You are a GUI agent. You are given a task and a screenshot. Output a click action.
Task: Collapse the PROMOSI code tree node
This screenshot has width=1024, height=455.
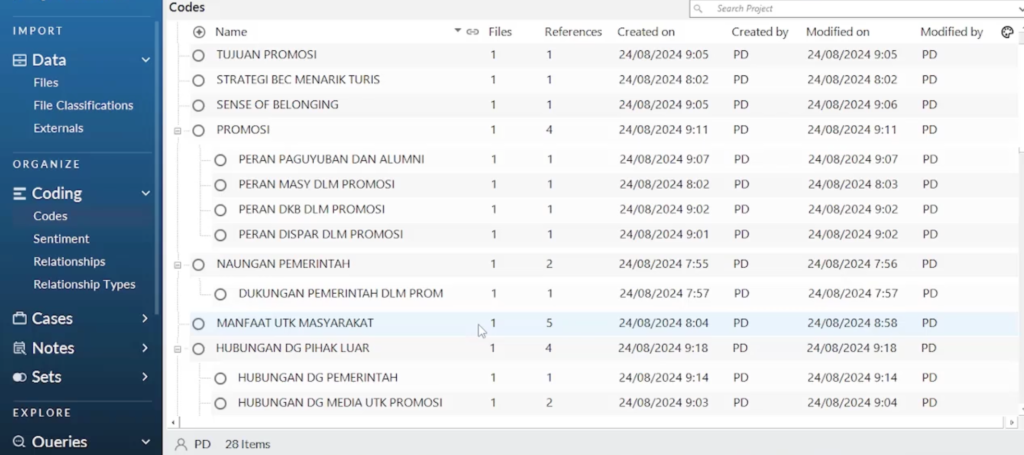tap(178, 131)
